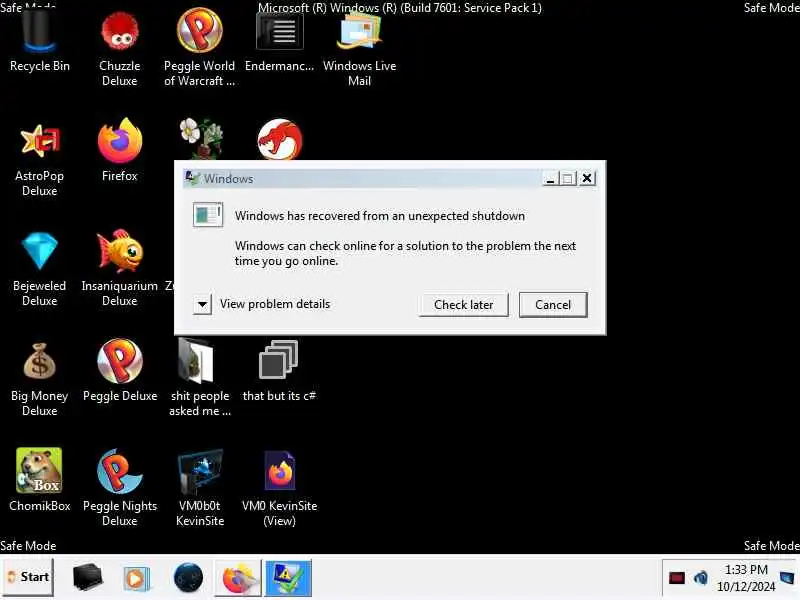Select the Endermanc... desktop shortcut
Image resolution: width=800 pixels, height=600 pixels.
point(279,42)
